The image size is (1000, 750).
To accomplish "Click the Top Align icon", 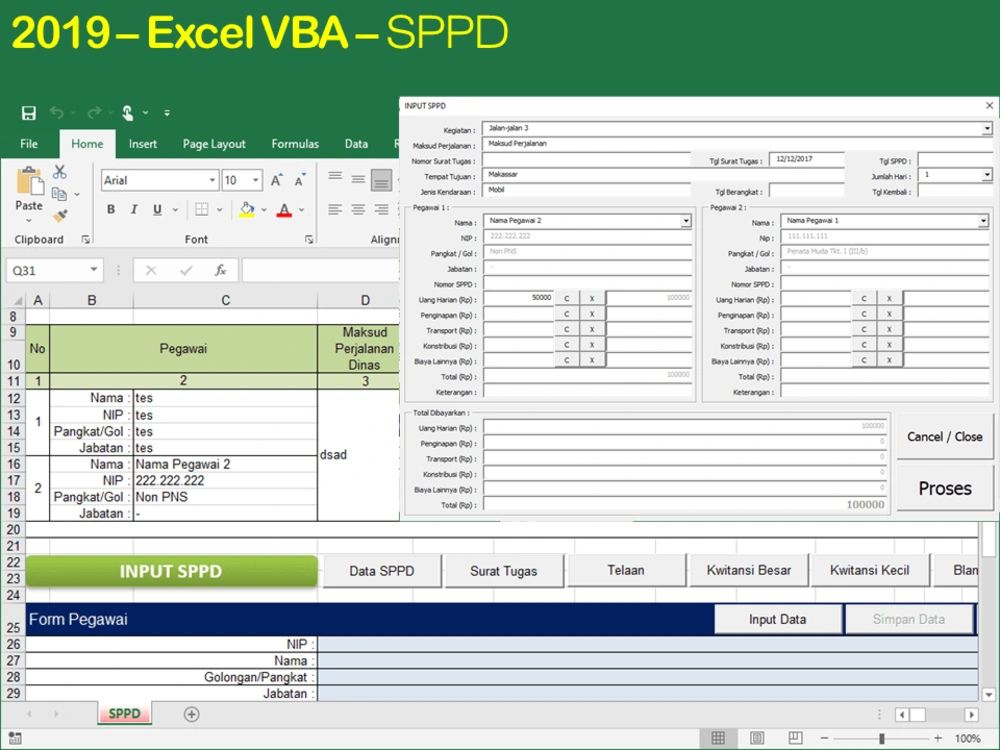I will point(335,178).
